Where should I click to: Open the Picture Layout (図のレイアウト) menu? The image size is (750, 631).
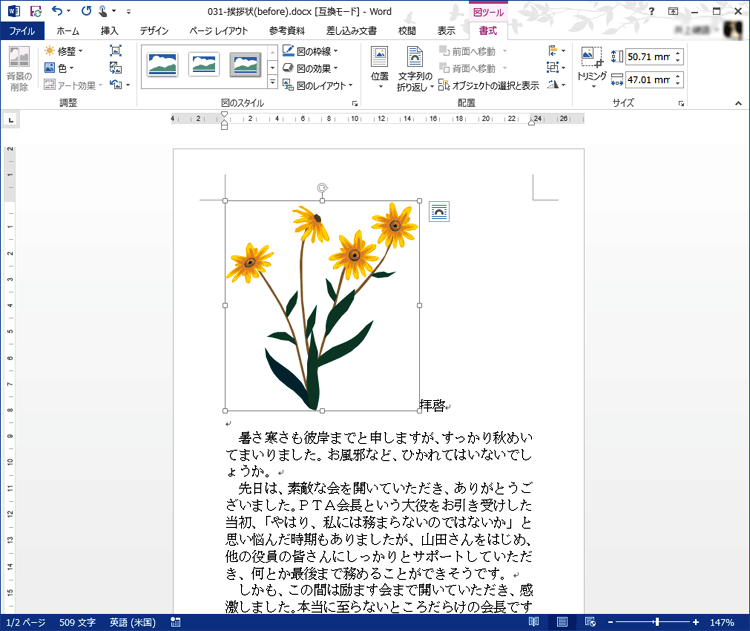tap(317, 86)
